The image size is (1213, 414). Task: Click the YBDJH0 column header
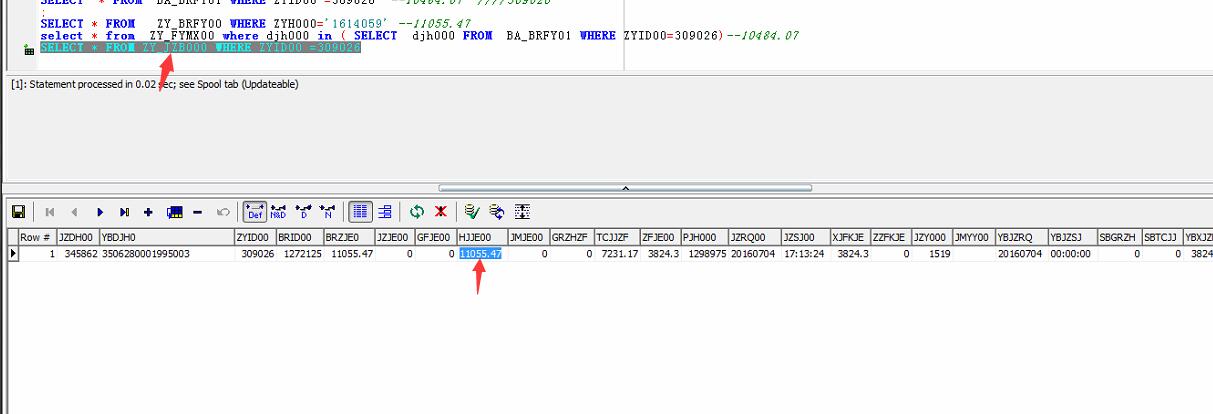click(166, 238)
